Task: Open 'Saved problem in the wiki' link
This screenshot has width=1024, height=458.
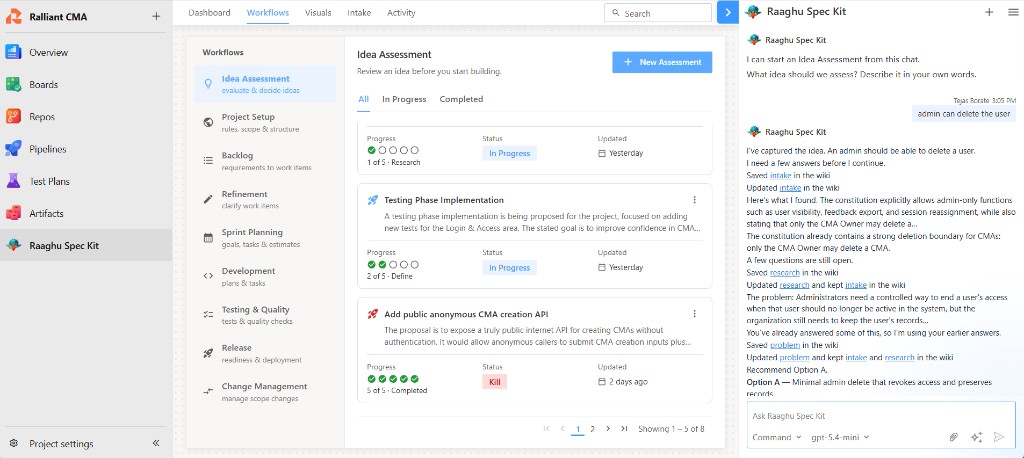Action: (x=784, y=345)
